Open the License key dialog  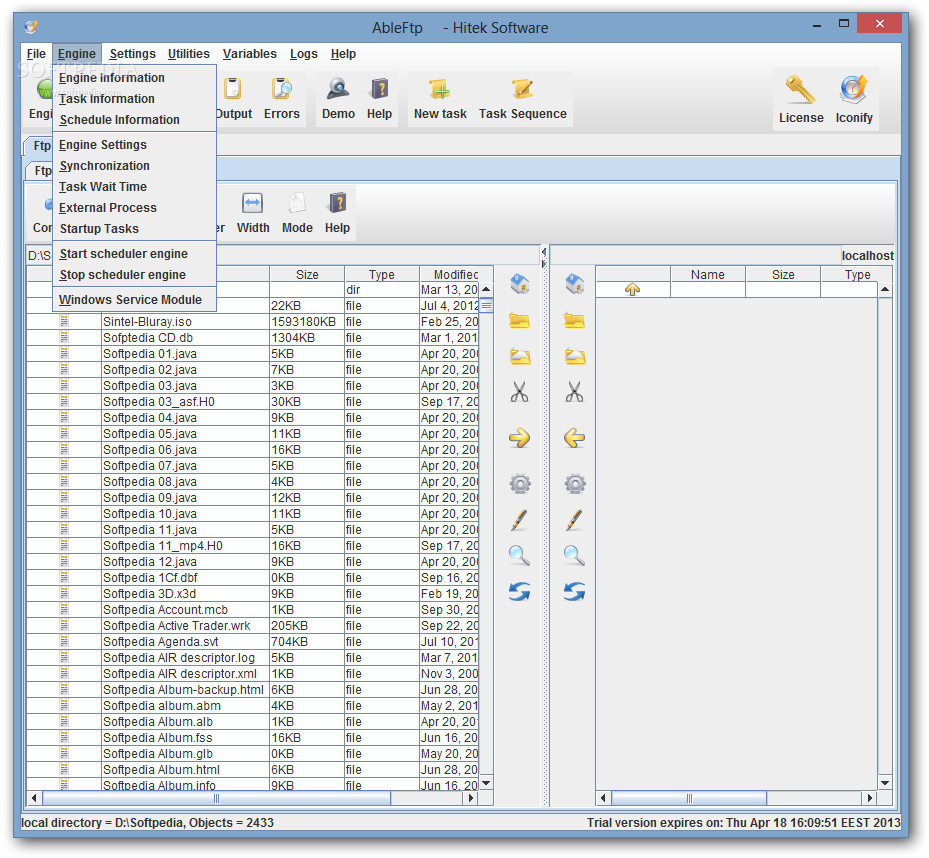[x=801, y=100]
